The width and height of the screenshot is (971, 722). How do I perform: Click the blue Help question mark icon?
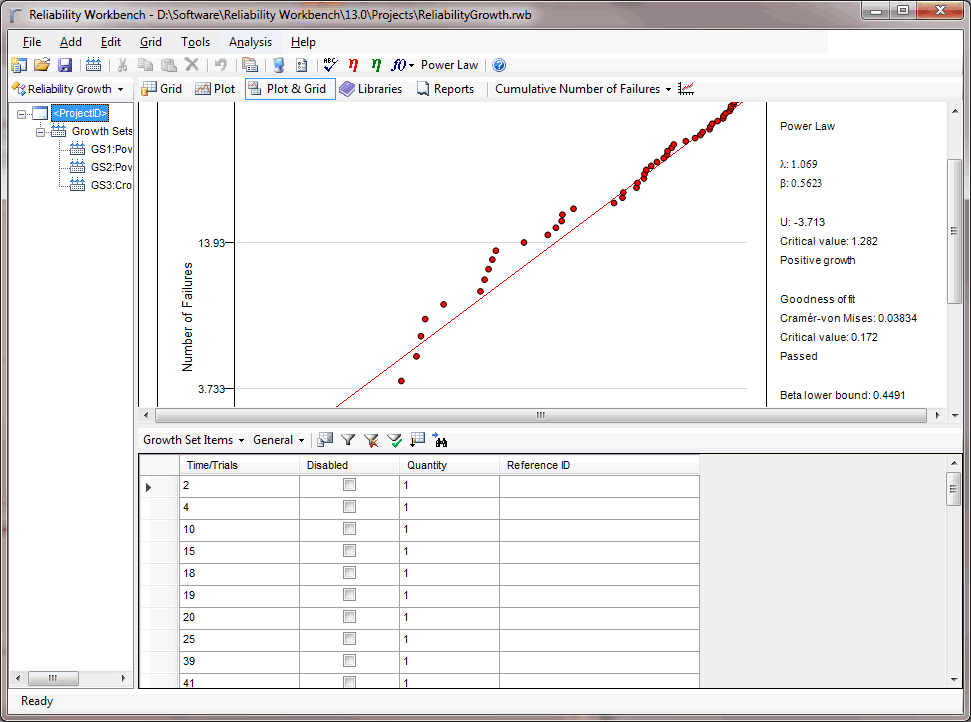point(499,65)
